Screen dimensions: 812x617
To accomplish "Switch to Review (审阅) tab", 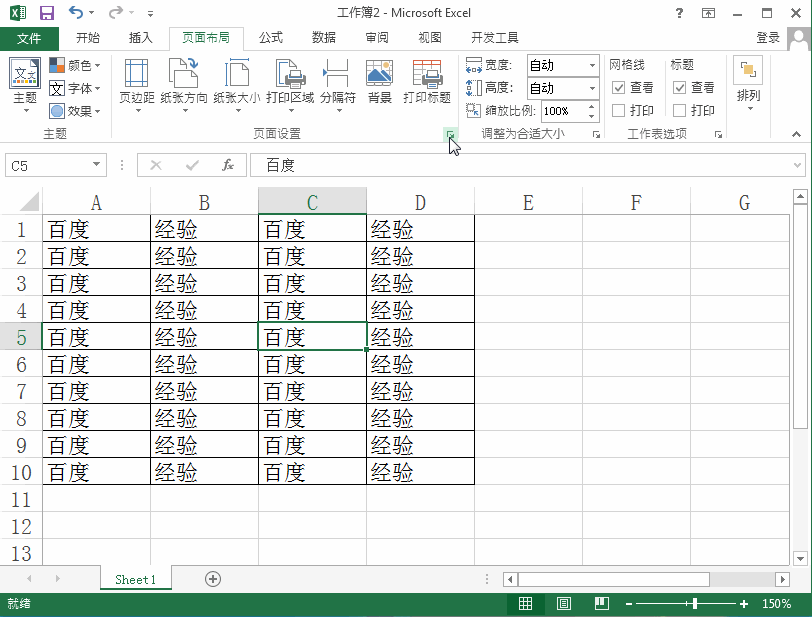I will 376,37.
